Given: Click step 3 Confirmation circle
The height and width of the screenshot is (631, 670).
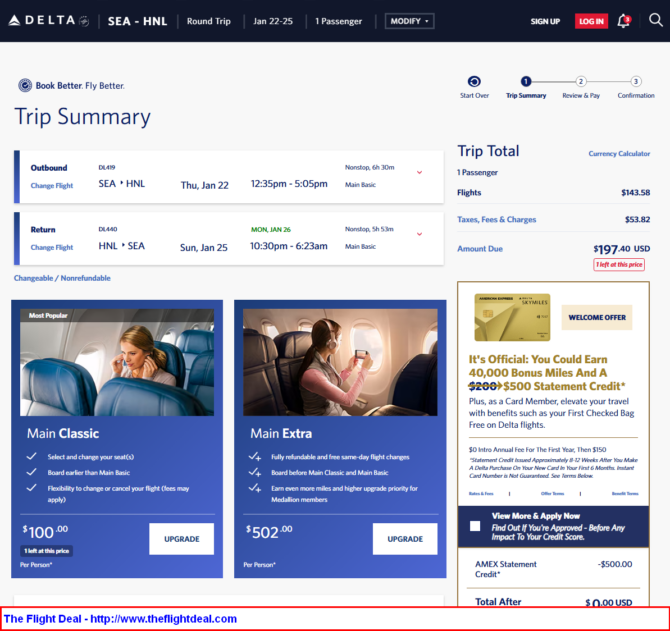Looking at the screenshot, I should [x=636, y=82].
